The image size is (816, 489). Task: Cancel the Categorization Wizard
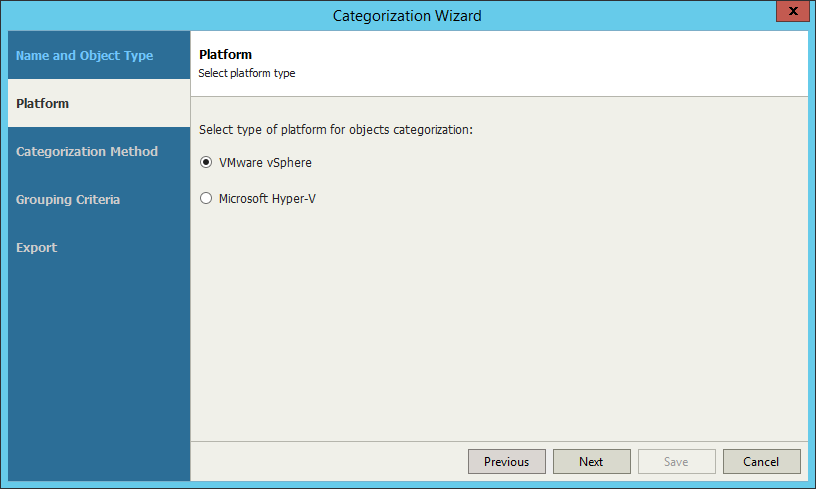(761, 461)
